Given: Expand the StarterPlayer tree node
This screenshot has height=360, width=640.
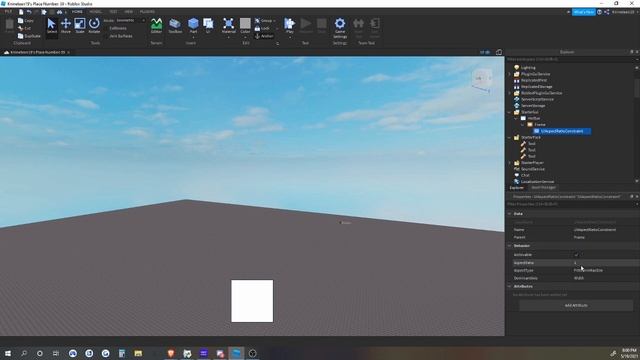Looking at the screenshot, I should pos(509,162).
